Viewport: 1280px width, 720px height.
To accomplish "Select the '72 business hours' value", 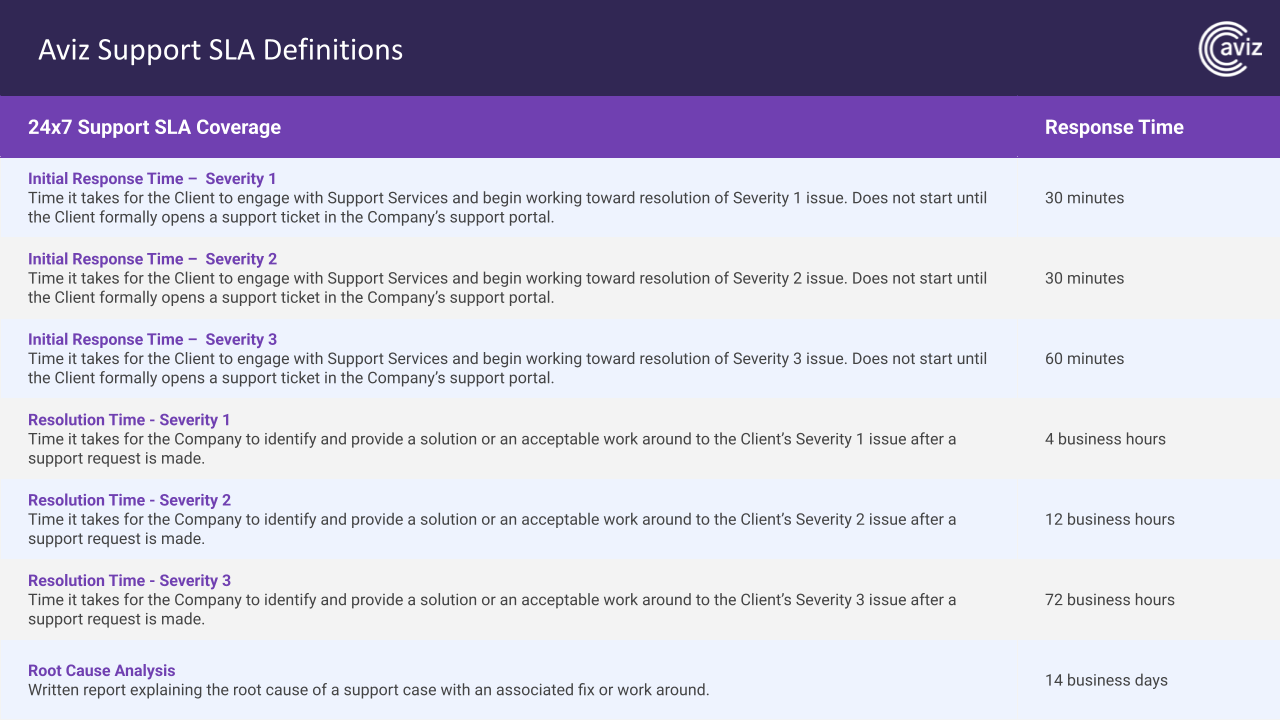I will coord(1110,599).
